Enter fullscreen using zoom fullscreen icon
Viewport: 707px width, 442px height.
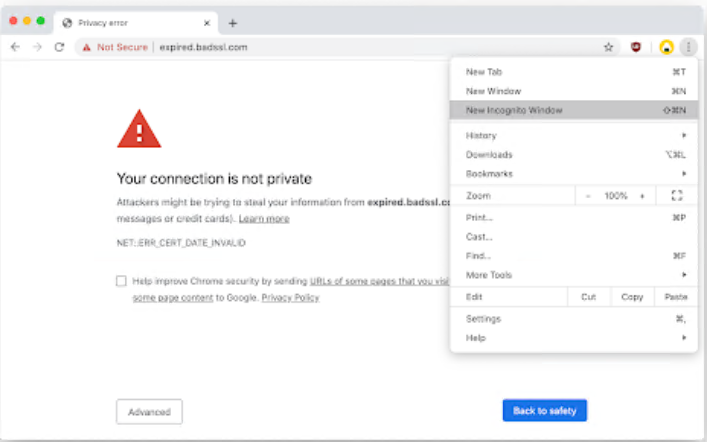676,196
